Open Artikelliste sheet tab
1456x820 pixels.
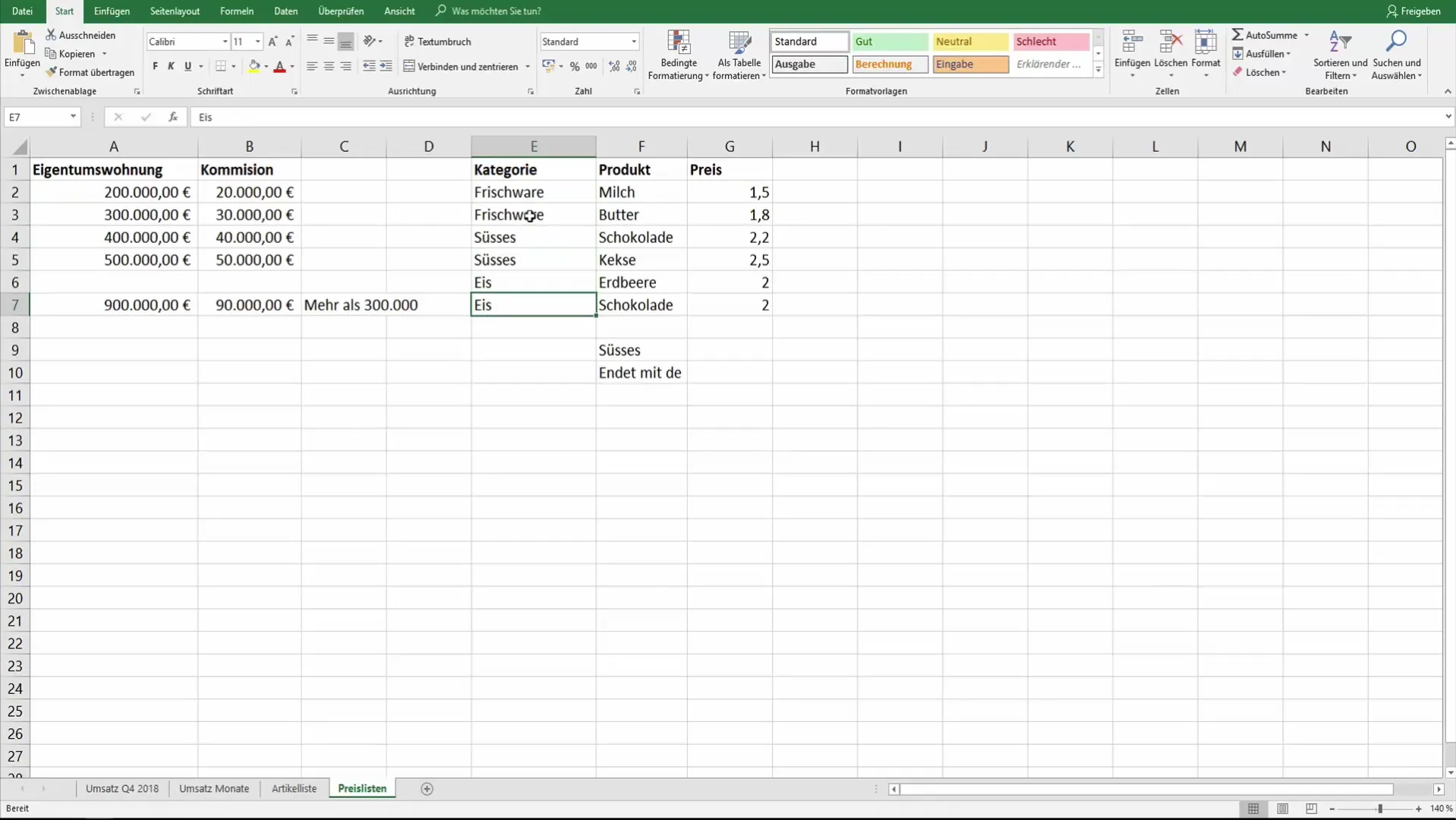(x=294, y=789)
